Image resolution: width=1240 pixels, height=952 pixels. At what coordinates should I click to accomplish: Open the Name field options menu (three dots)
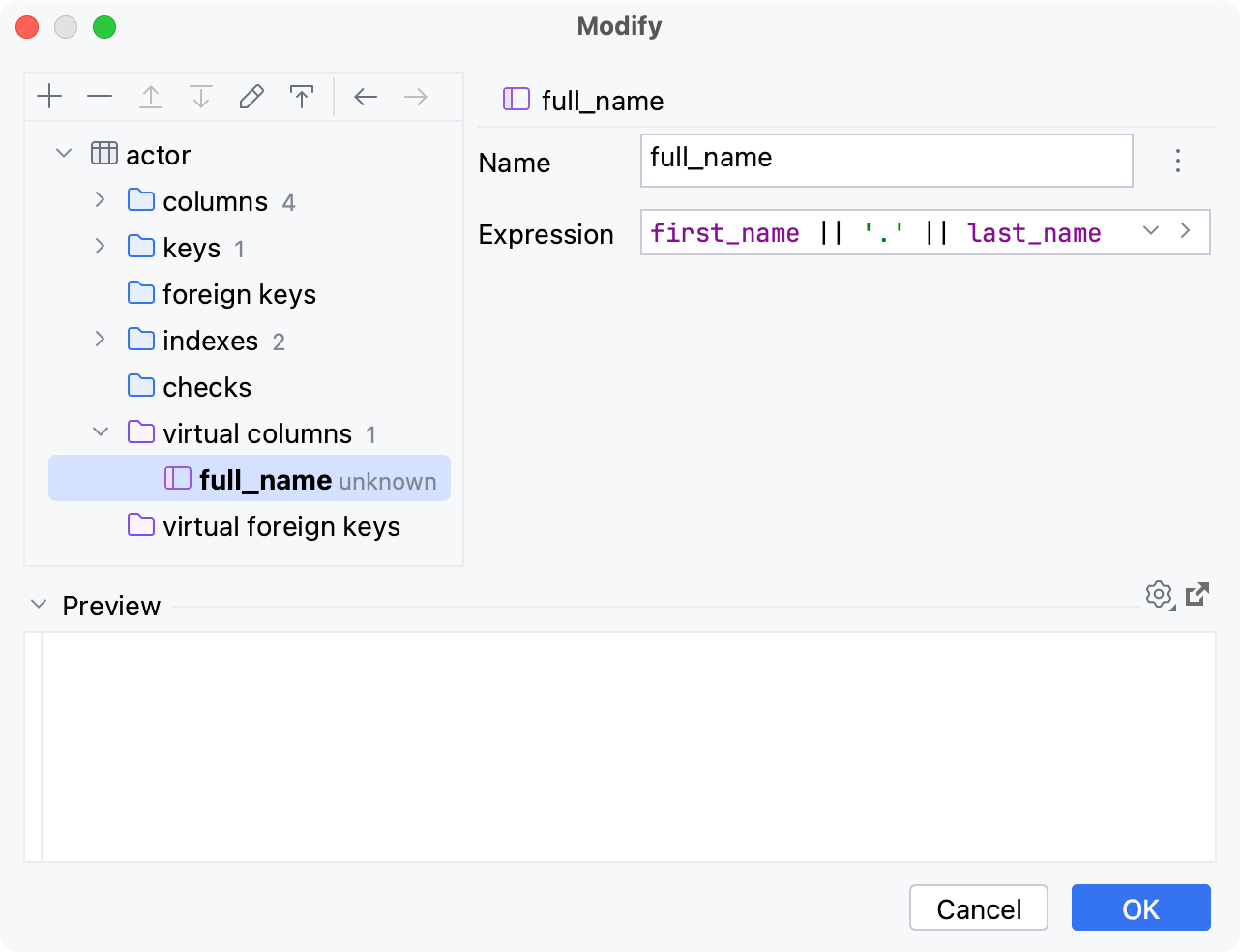[x=1178, y=162]
